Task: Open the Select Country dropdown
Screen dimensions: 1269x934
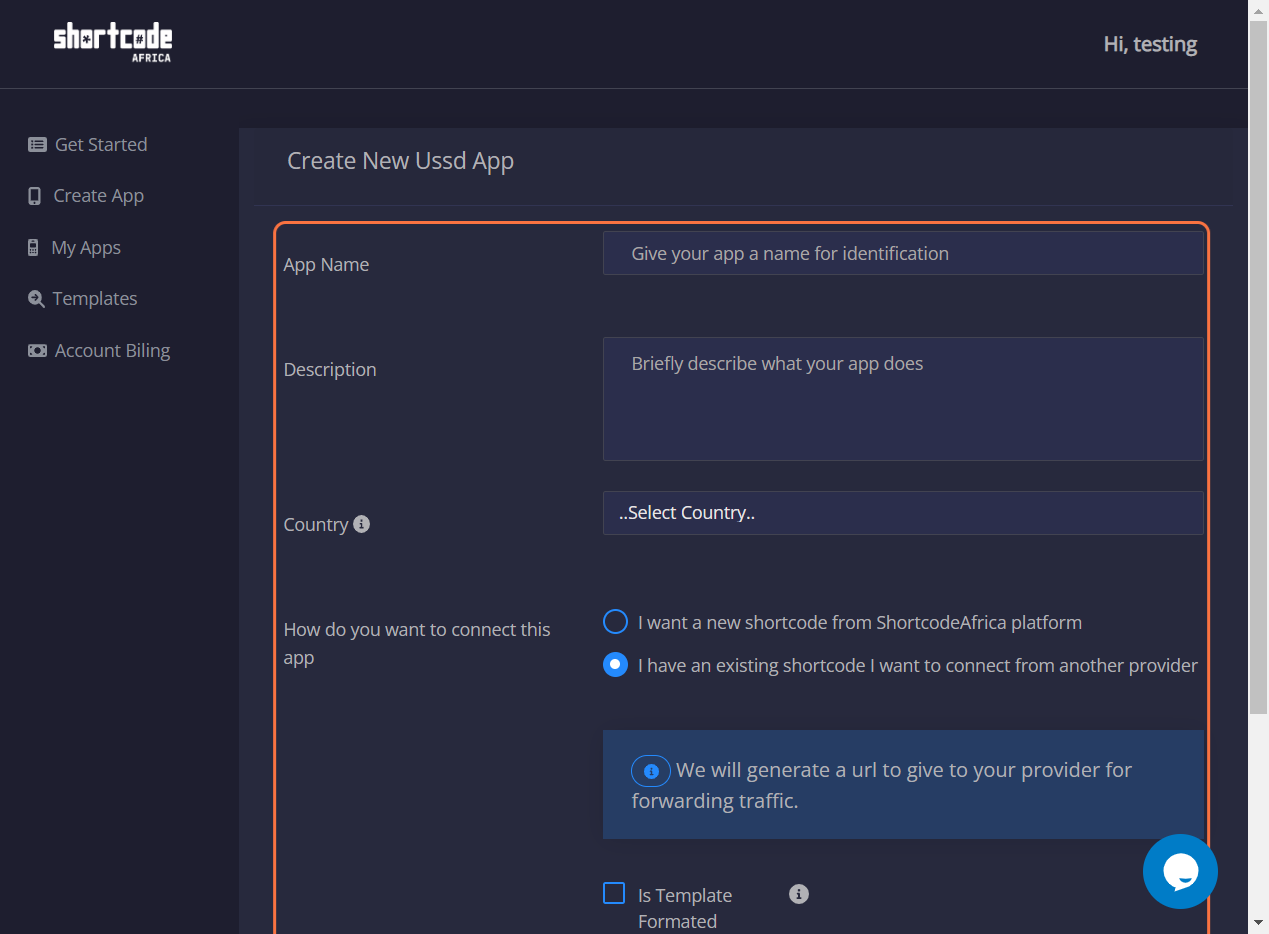Action: point(903,513)
